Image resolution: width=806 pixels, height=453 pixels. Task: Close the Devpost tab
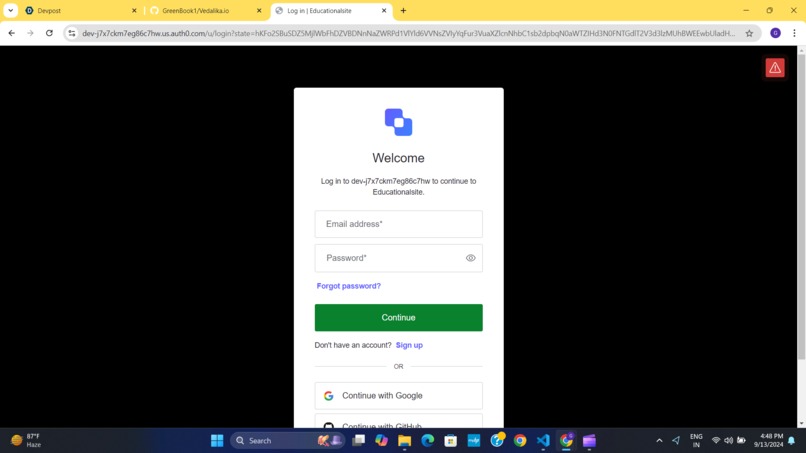134,11
